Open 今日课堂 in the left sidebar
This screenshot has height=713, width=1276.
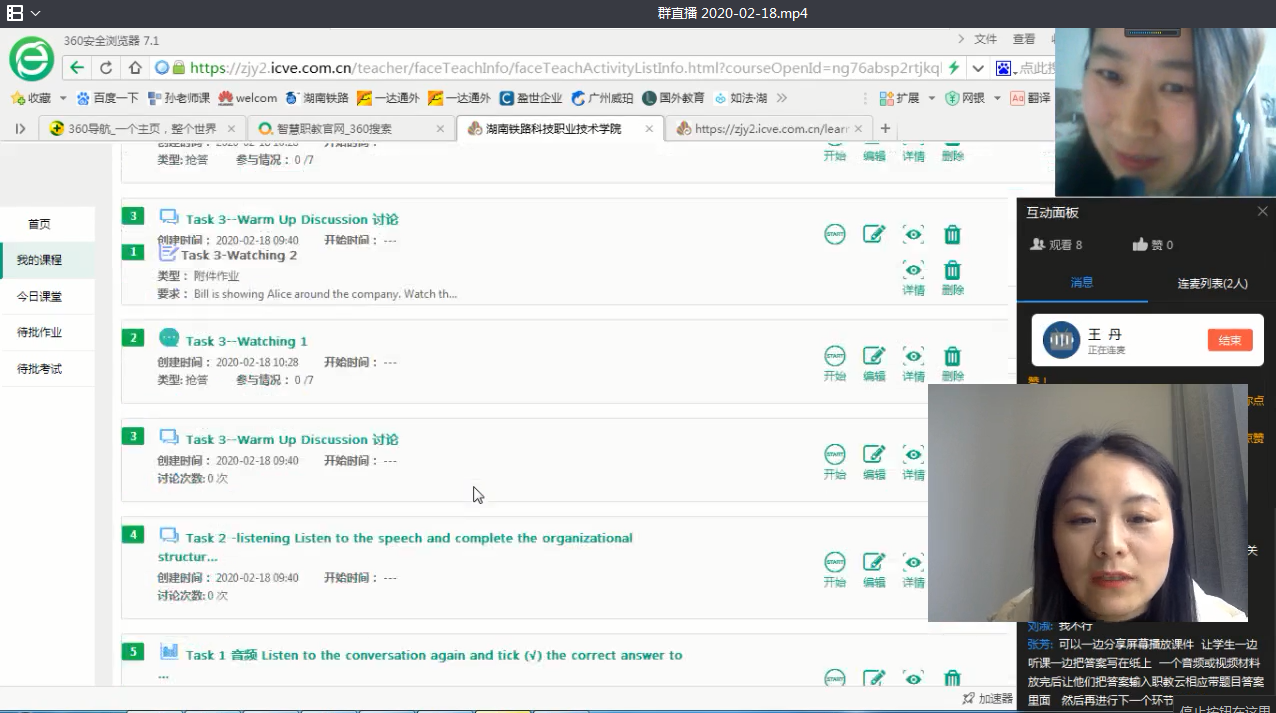coord(39,296)
